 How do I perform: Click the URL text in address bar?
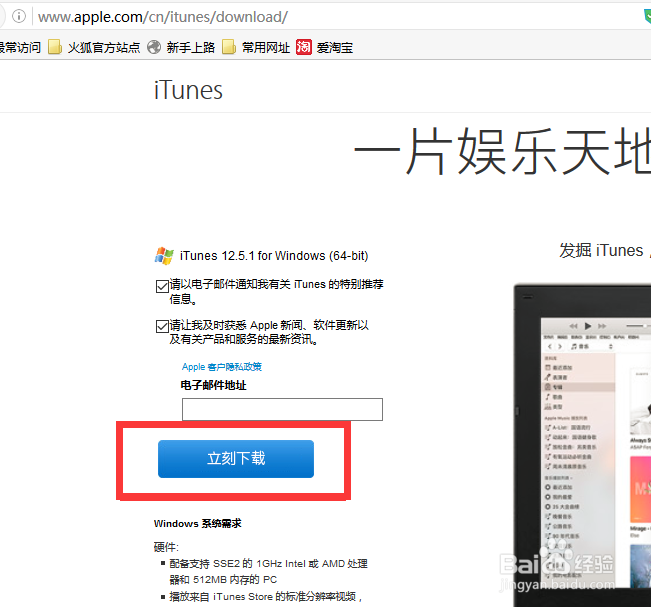163,17
